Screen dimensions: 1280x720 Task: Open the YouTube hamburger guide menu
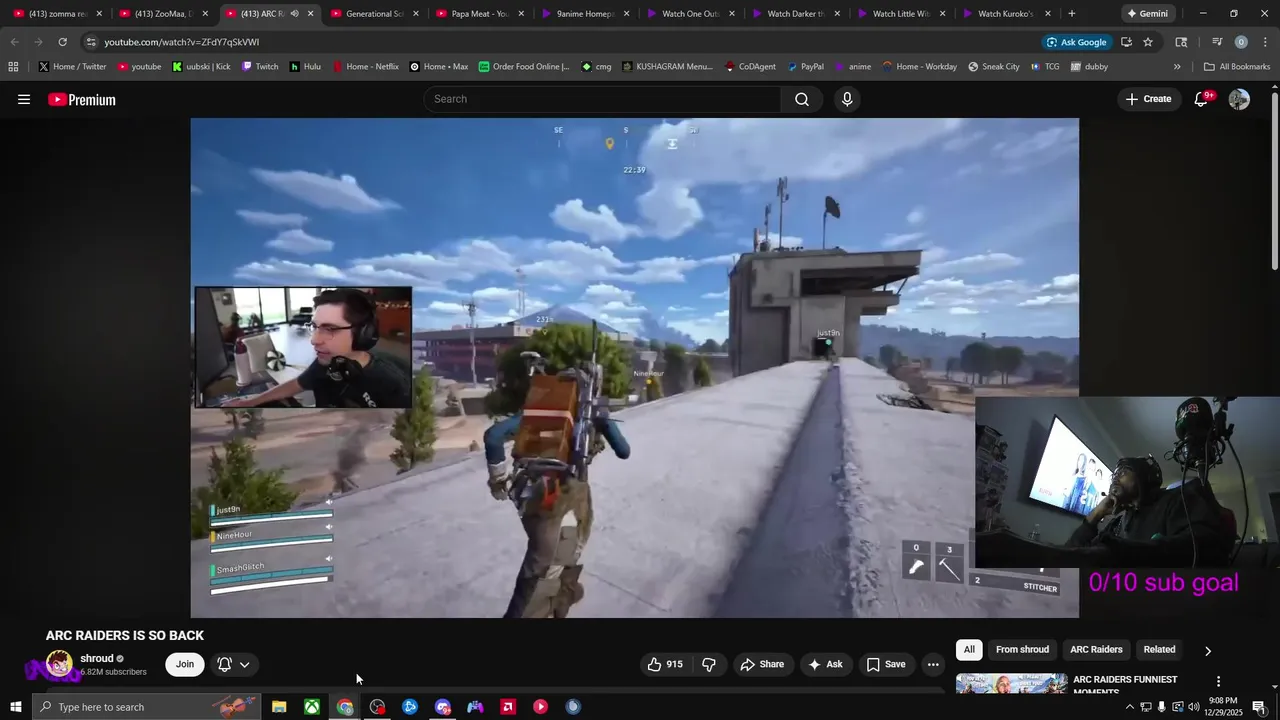24,99
